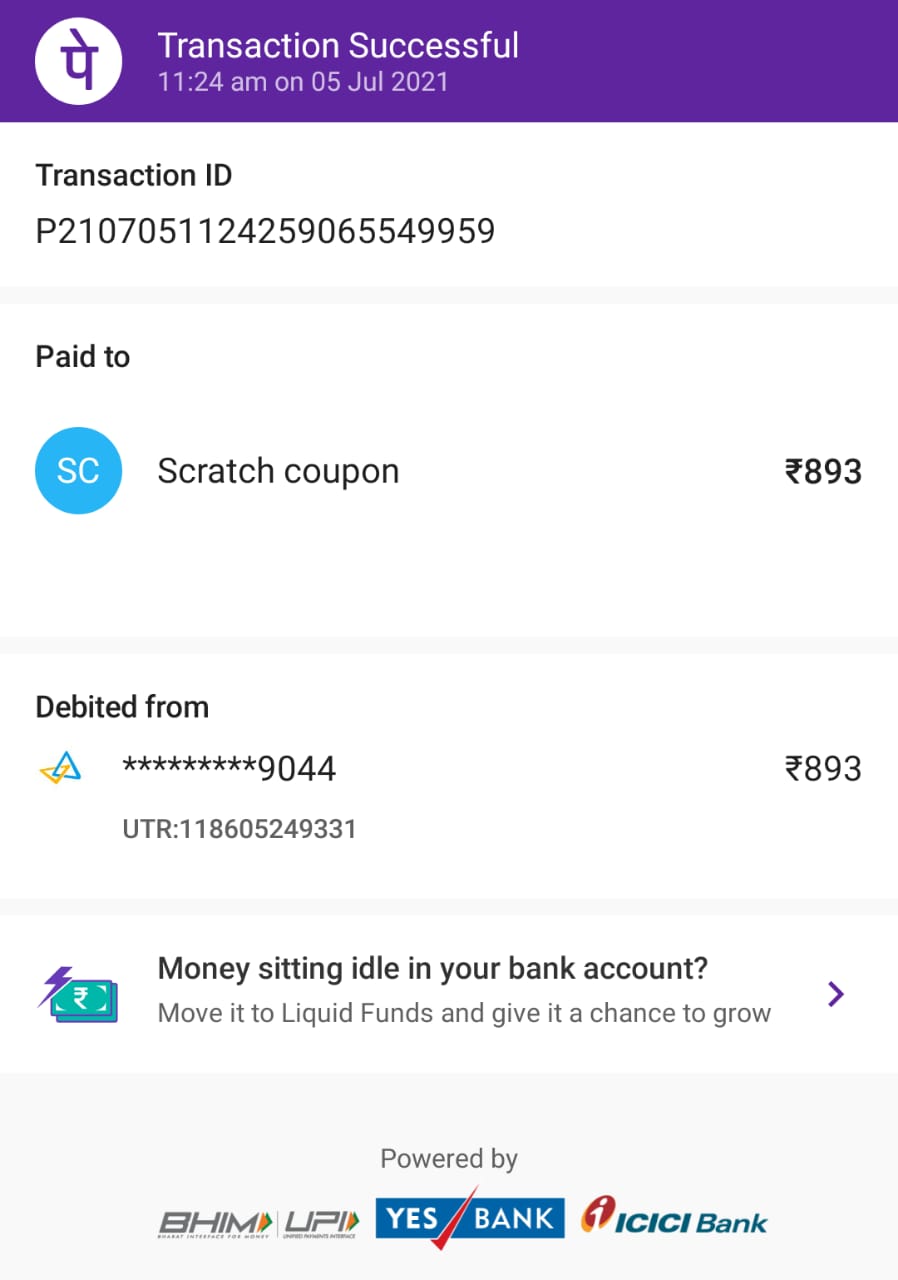Select the Transaction ID number
Viewport: 898px width, 1280px height.
click(265, 232)
